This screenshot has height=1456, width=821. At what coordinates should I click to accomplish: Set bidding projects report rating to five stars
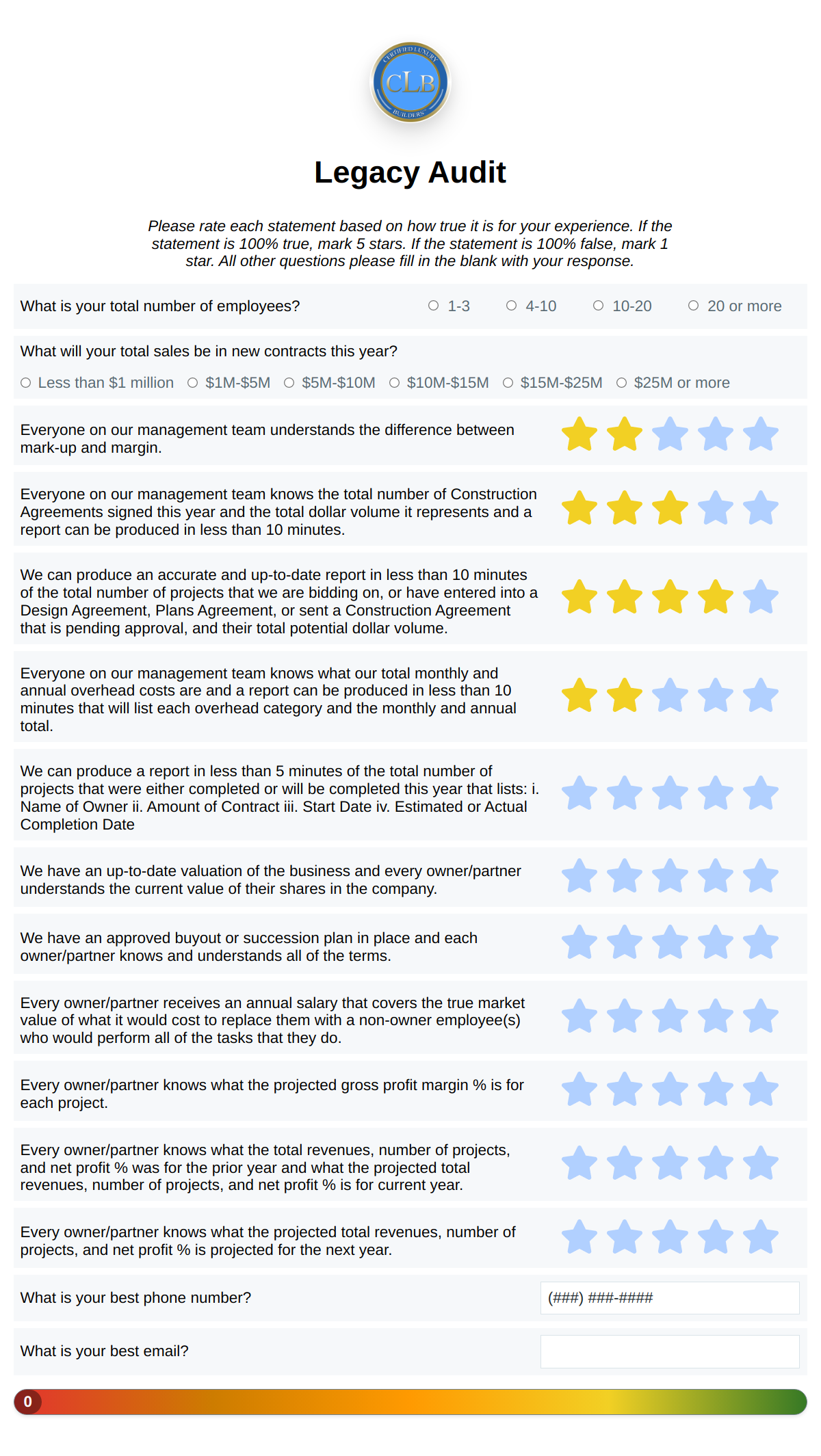[x=760, y=597]
